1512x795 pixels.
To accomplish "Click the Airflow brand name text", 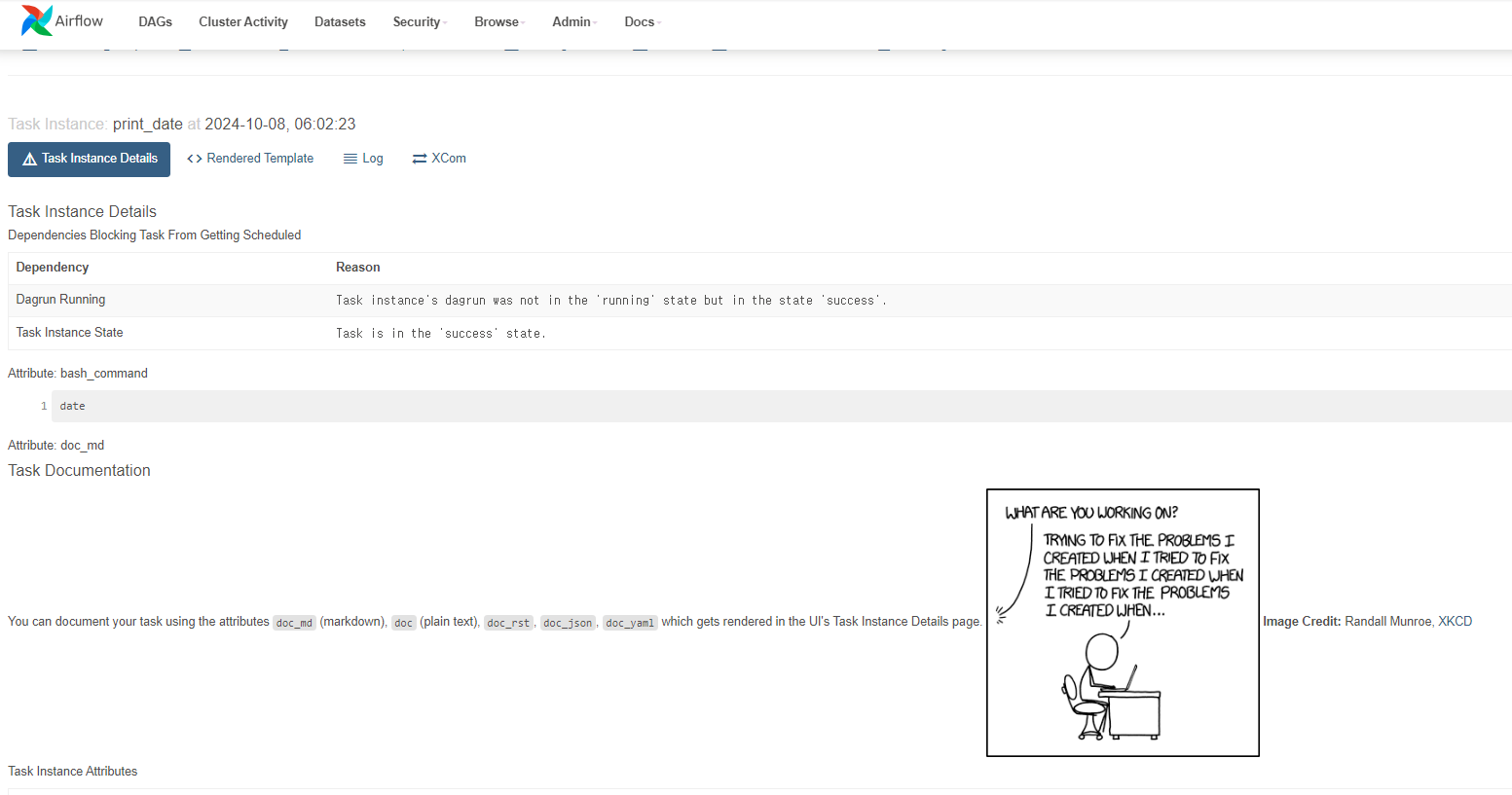I will point(79,20).
